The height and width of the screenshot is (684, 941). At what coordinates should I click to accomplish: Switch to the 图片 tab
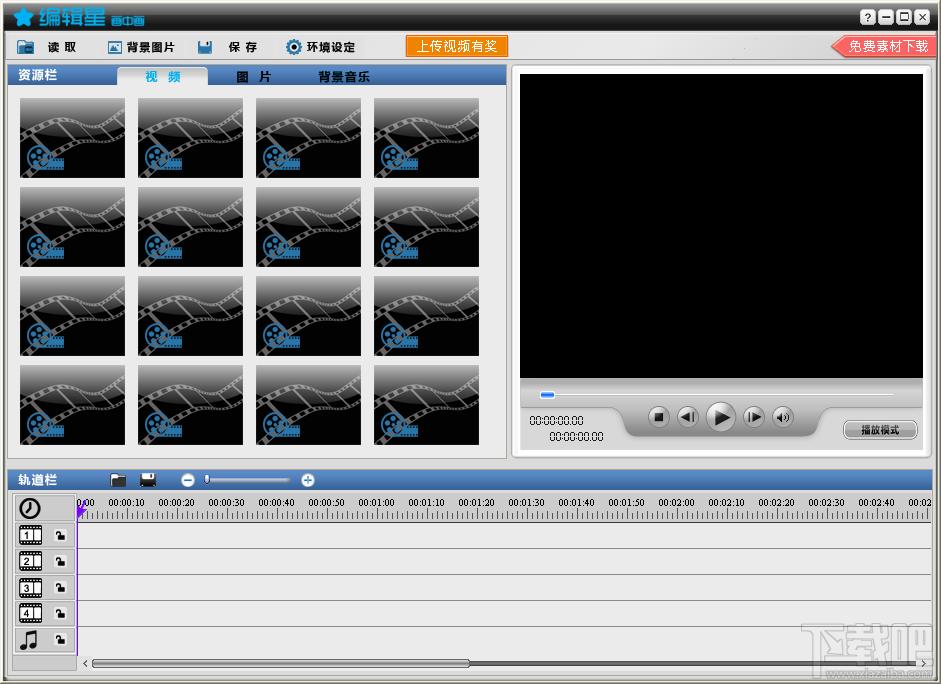click(253, 77)
